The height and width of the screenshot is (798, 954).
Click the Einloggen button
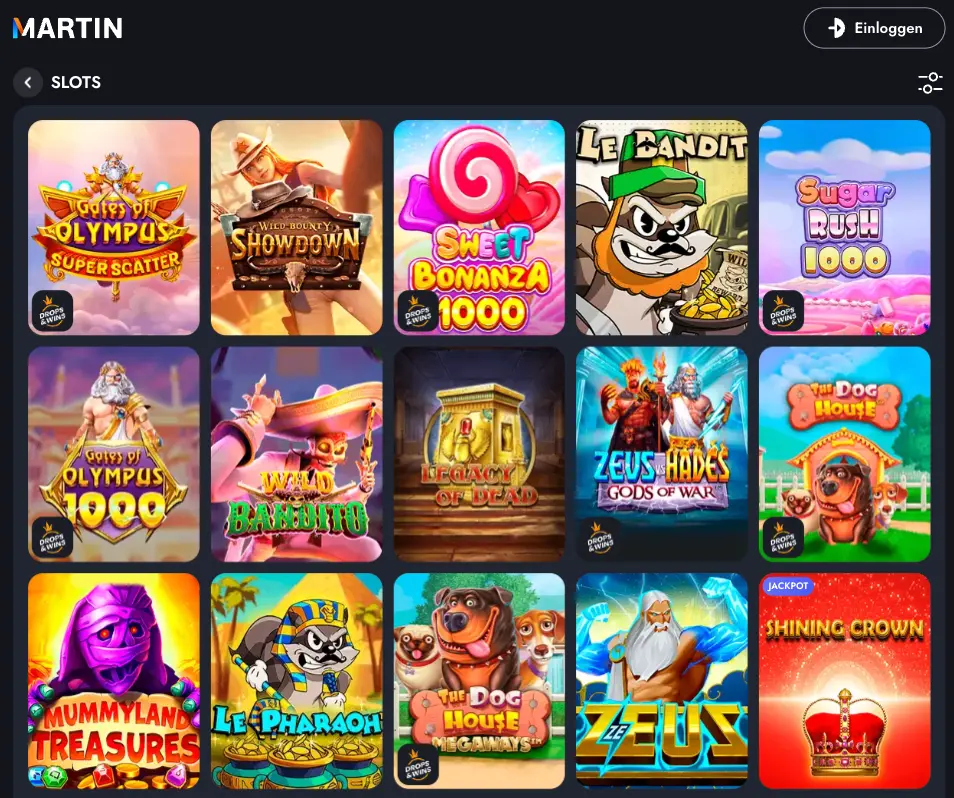pyautogui.click(x=874, y=28)
